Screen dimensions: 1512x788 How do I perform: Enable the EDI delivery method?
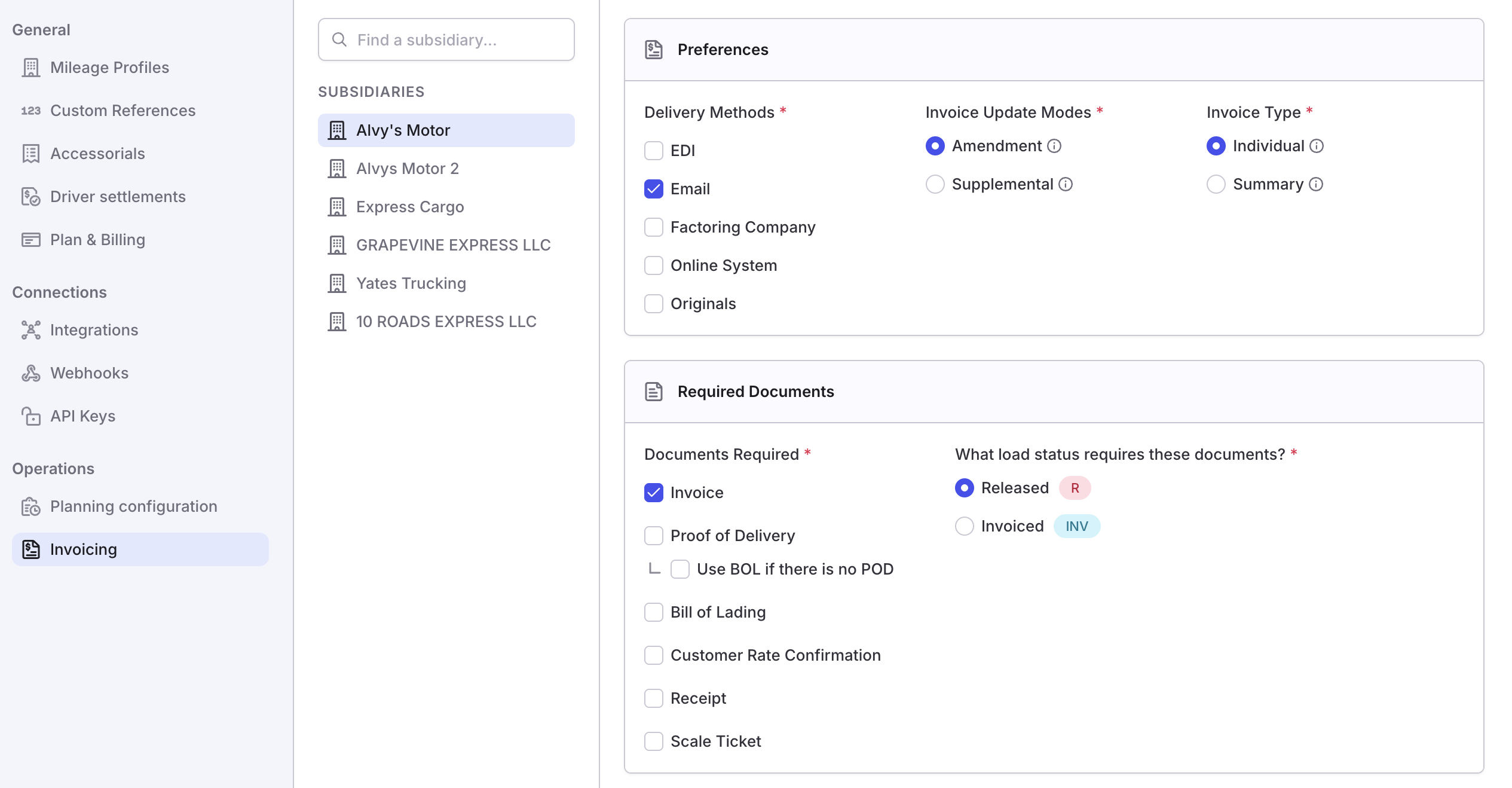click(654, 151)
